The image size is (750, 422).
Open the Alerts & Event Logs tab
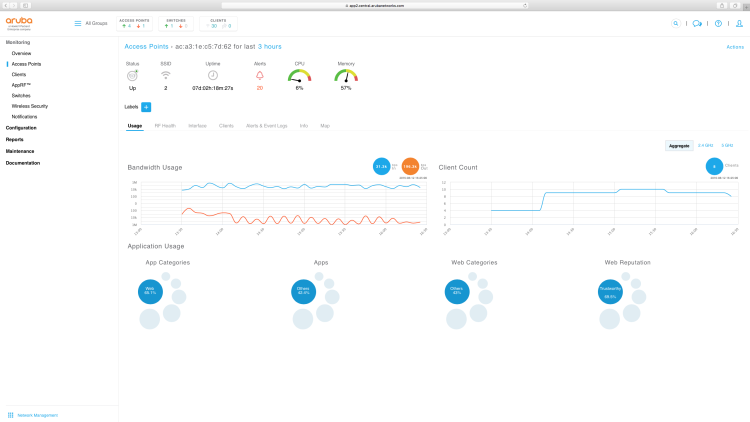tap(267, 126)
